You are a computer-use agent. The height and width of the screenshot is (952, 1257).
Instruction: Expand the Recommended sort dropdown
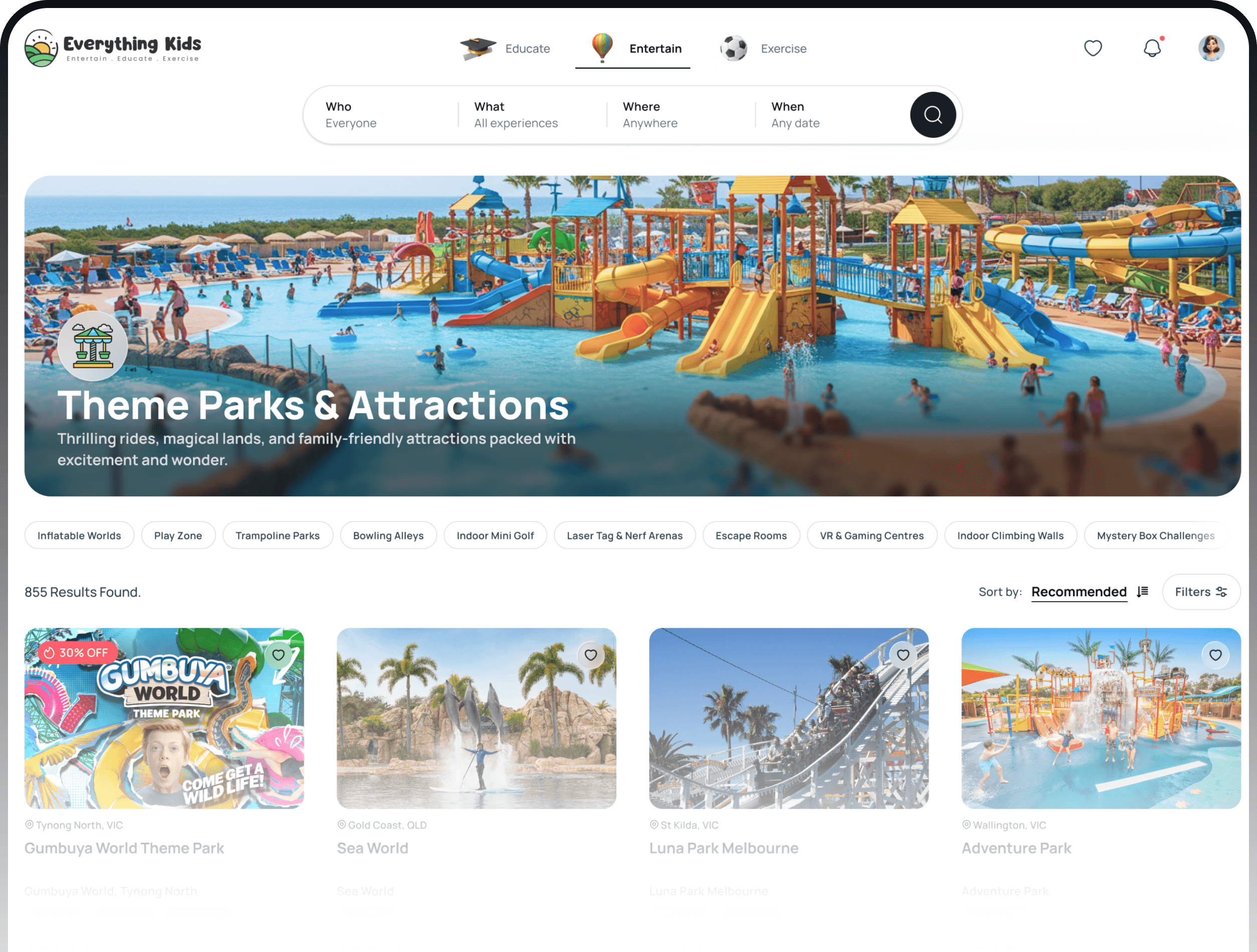coord(1079,592)
